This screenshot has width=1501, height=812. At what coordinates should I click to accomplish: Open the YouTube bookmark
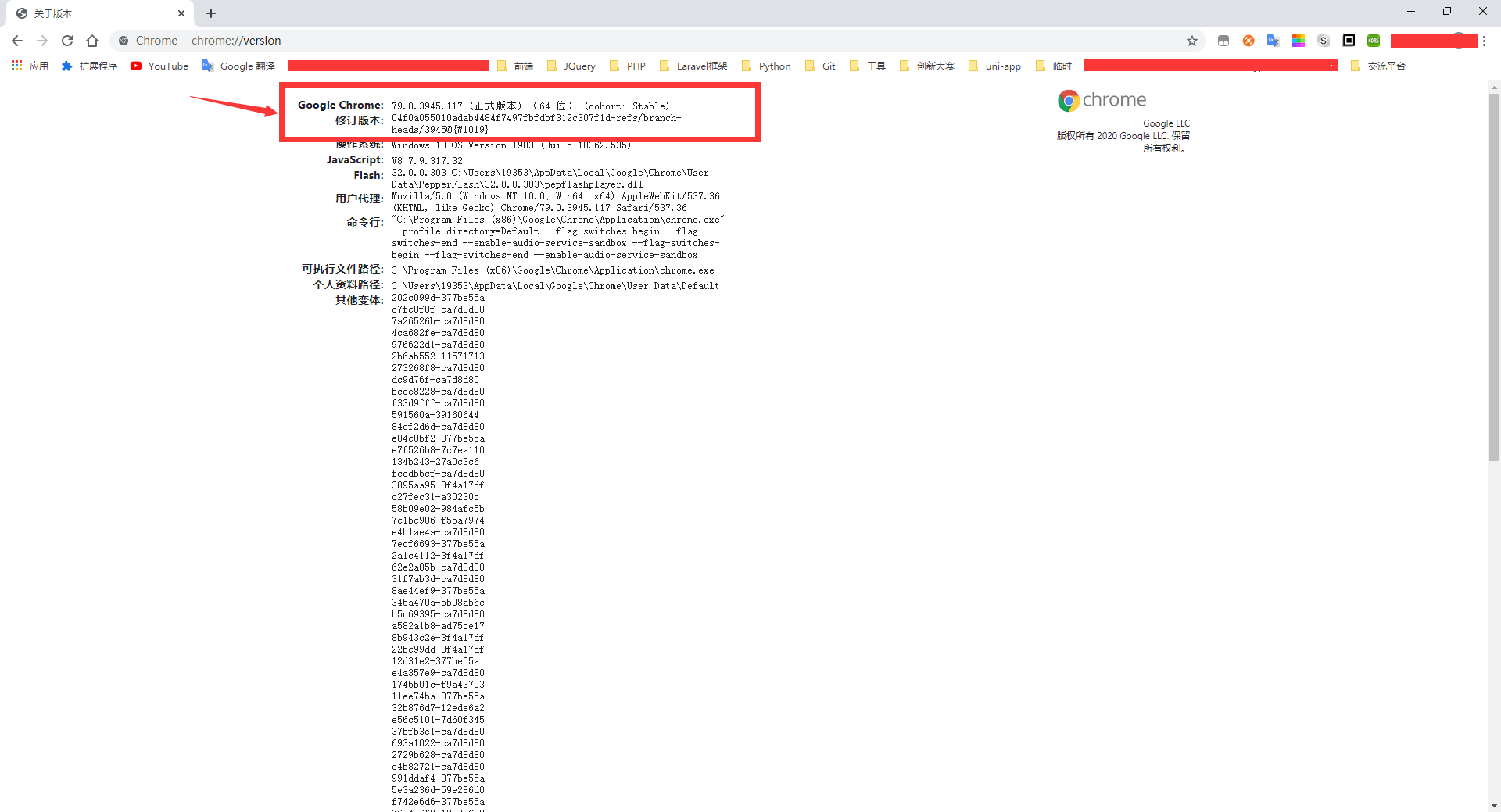point(159,66)
